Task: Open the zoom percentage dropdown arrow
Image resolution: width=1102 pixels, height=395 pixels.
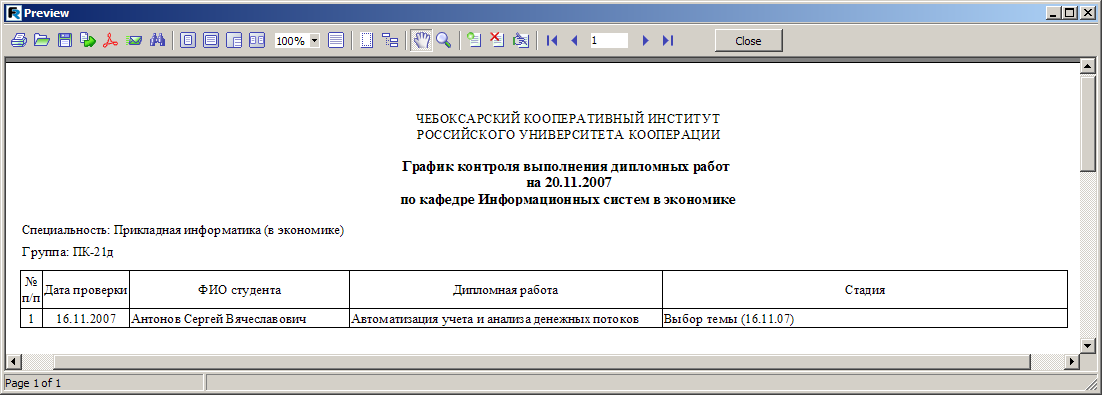Action: (x=314, y=41)
